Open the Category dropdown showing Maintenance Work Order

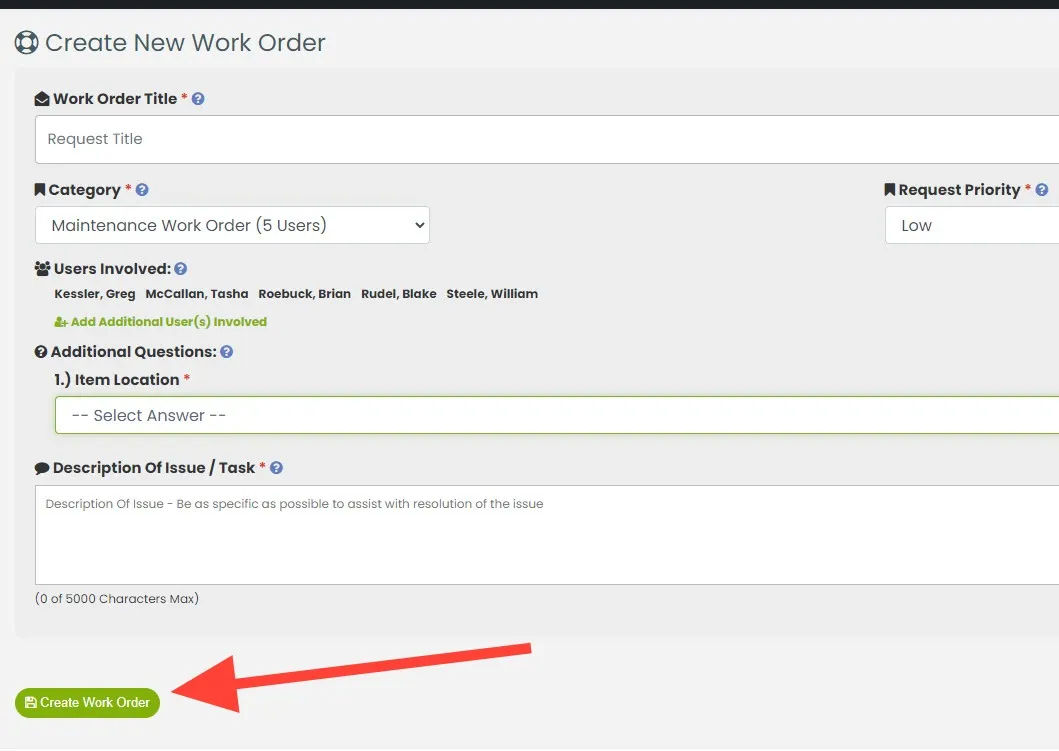point(232,226)
